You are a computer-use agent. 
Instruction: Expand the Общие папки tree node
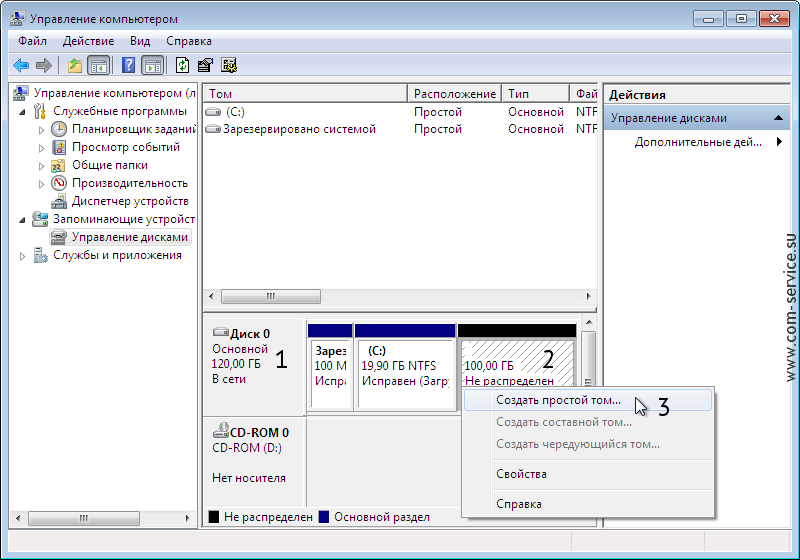click(41, 166)
